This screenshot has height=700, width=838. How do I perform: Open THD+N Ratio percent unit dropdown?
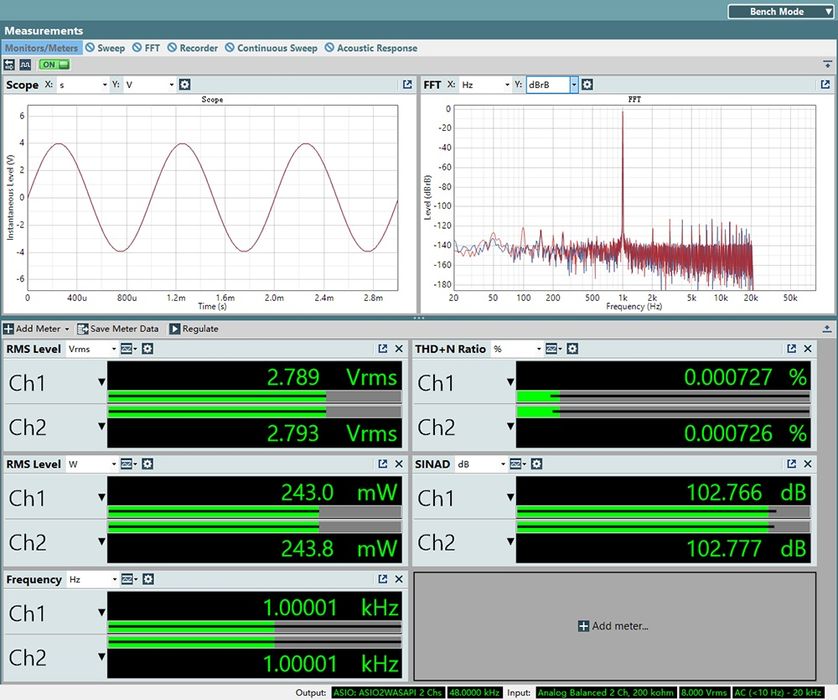tap(517, 349)
